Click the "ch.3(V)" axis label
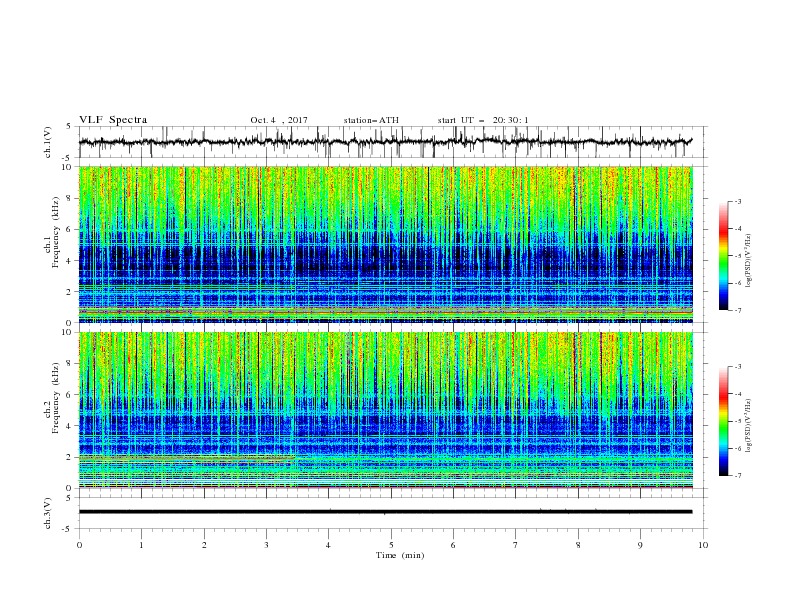This screenshot has width=792, height=612. (x=48, y=513)
